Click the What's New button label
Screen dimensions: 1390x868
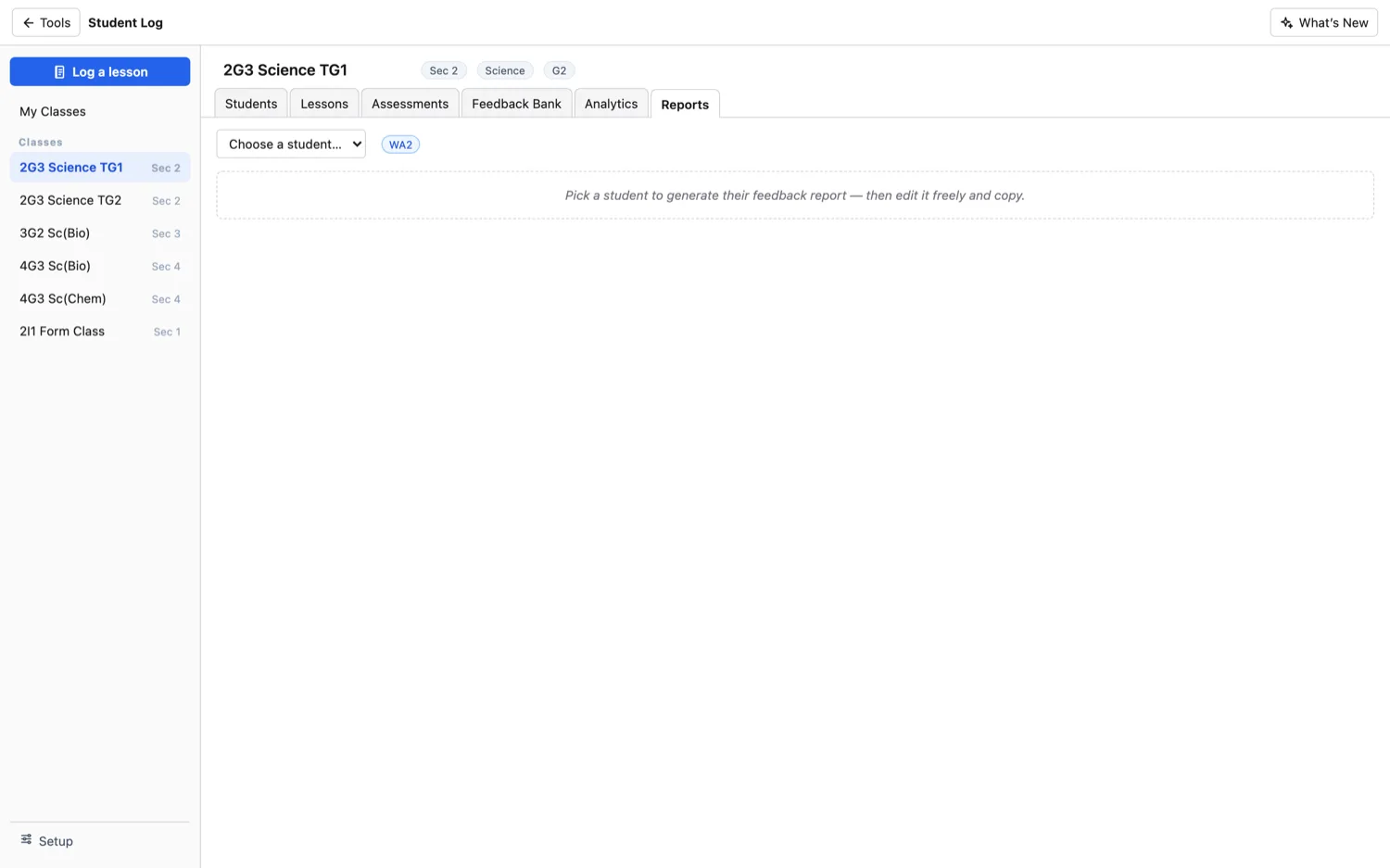click(x=1333, y=23)
